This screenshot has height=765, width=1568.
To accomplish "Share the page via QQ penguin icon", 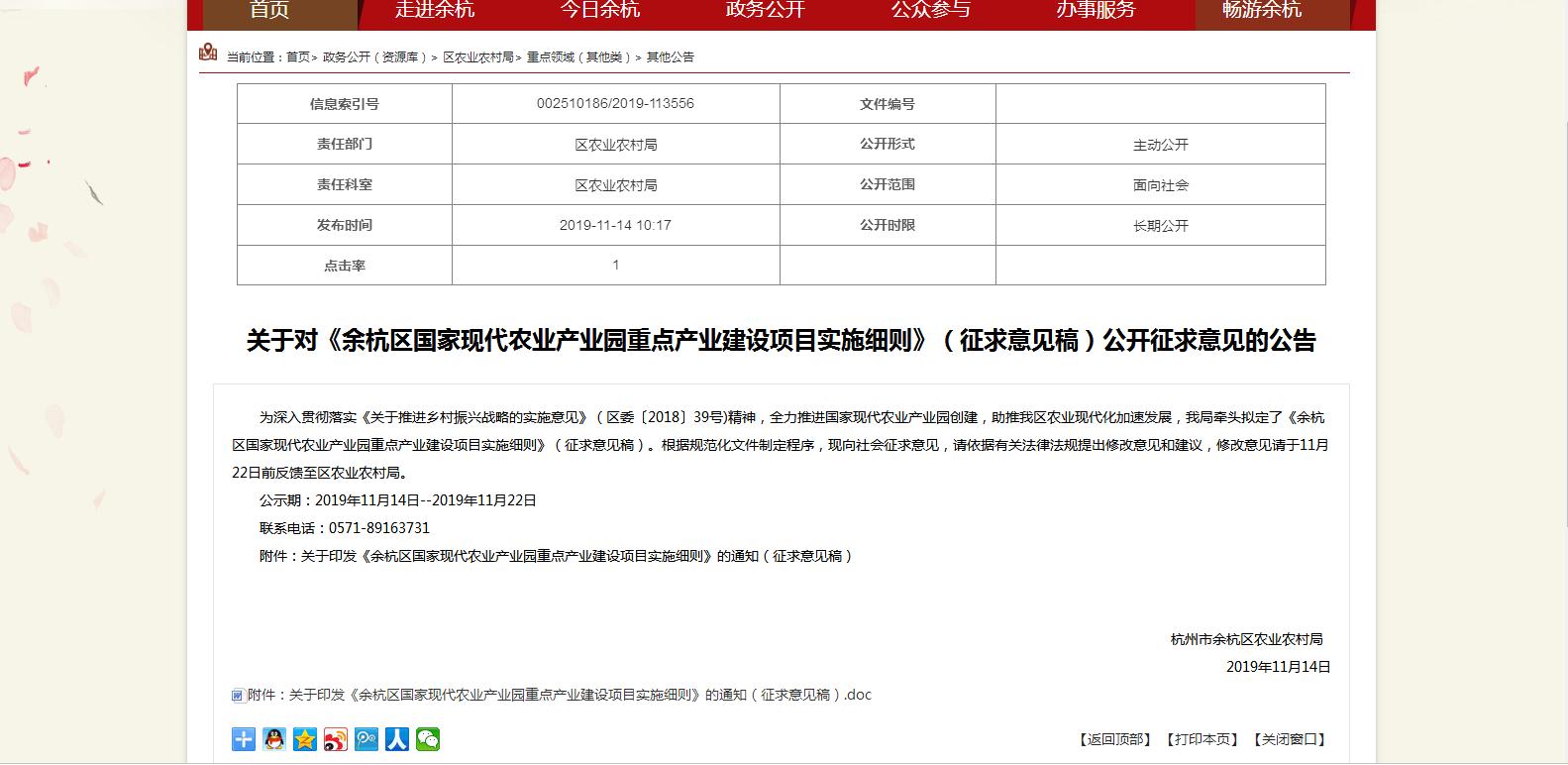I will [x=274, y=739].
